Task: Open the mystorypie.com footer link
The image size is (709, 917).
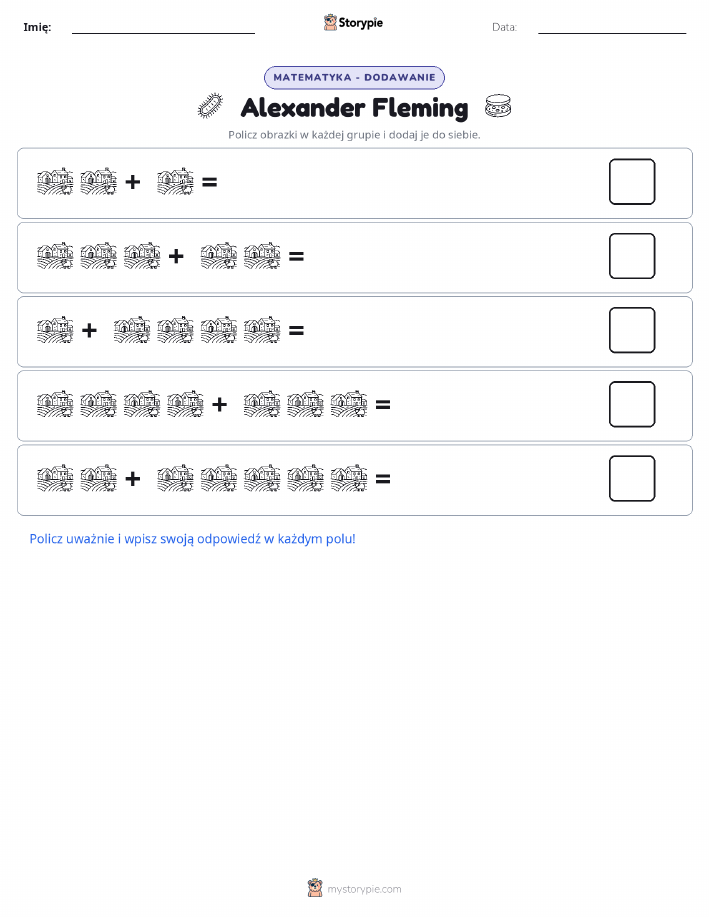Action: 364,889
